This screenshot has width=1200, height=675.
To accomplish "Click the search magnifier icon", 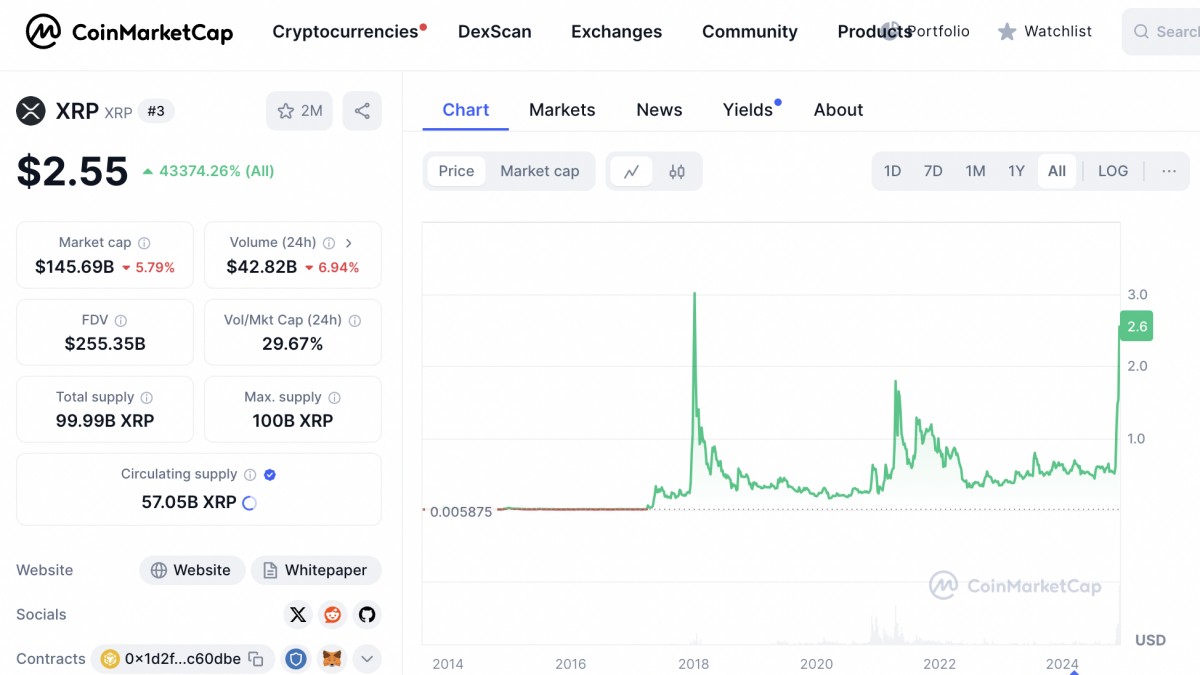I will click(x=1141, y=32).
